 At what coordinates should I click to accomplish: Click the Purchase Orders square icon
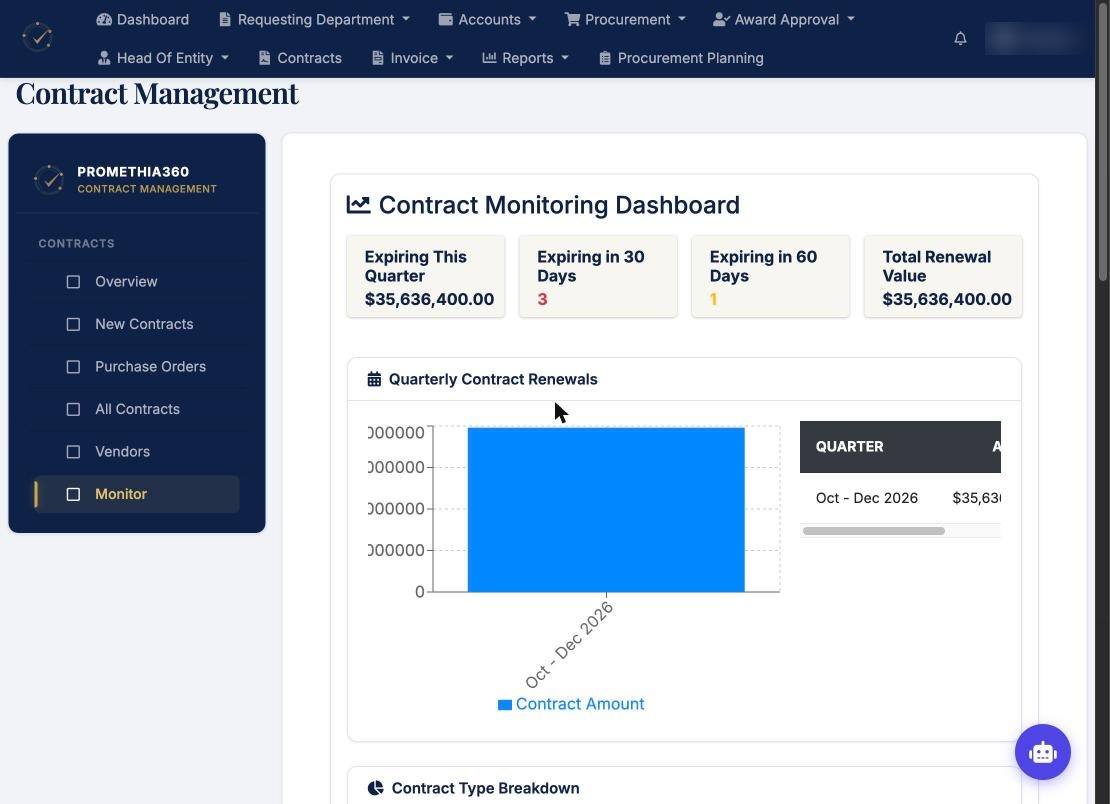click(73, 367)
